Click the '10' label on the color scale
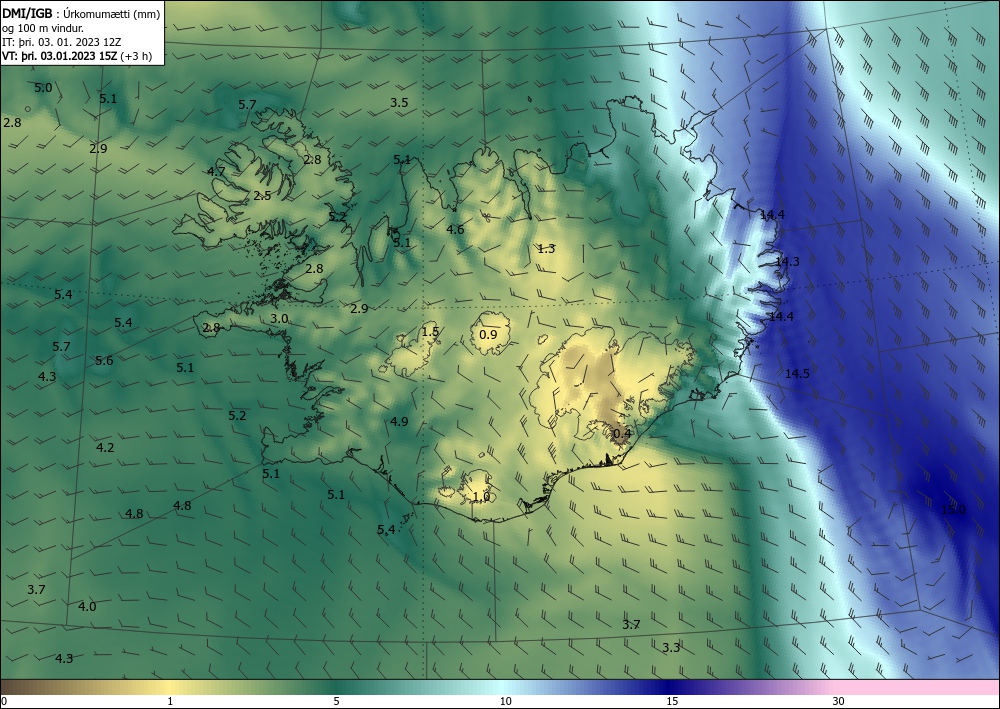Viewport: 1000px width, 709px height. pos(505,702)
